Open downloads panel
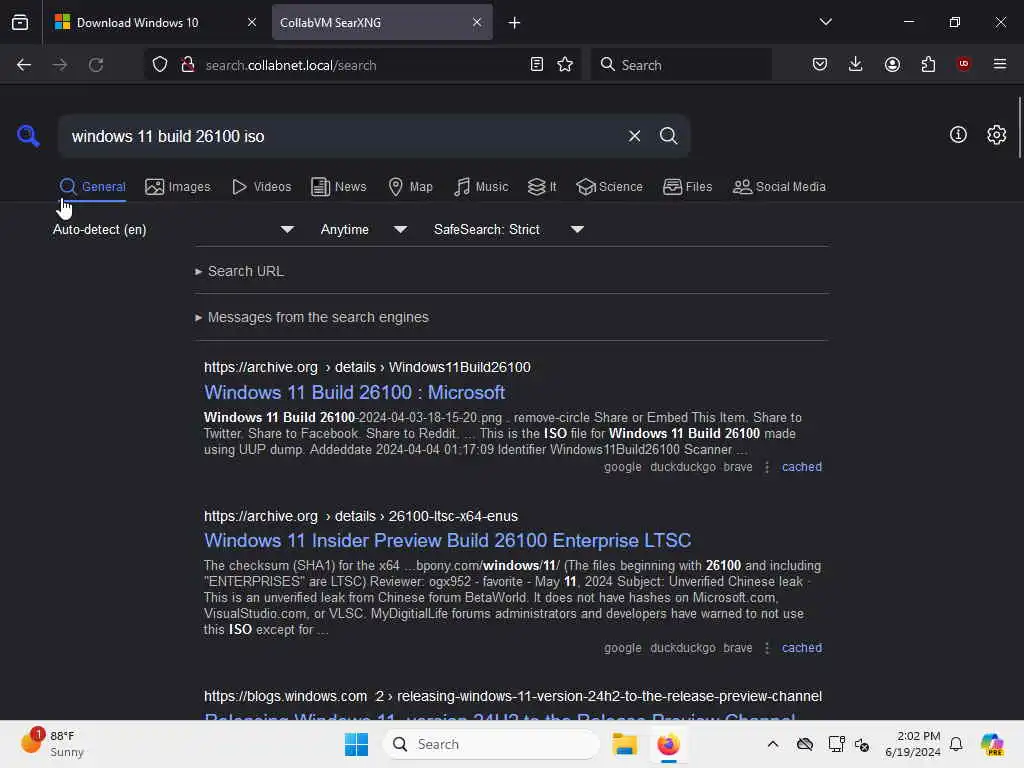 pyautogui.click(x=856, y=64)
